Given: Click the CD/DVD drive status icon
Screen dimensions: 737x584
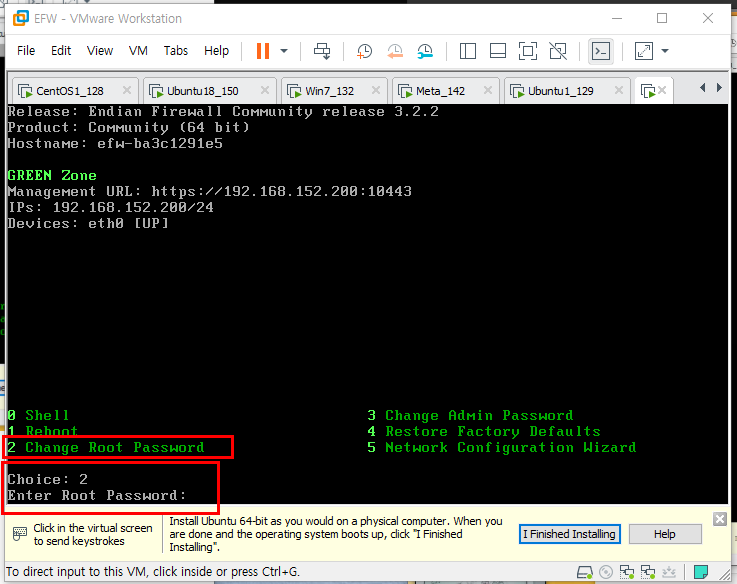Looking at the screenshot, I should point(606,572).
